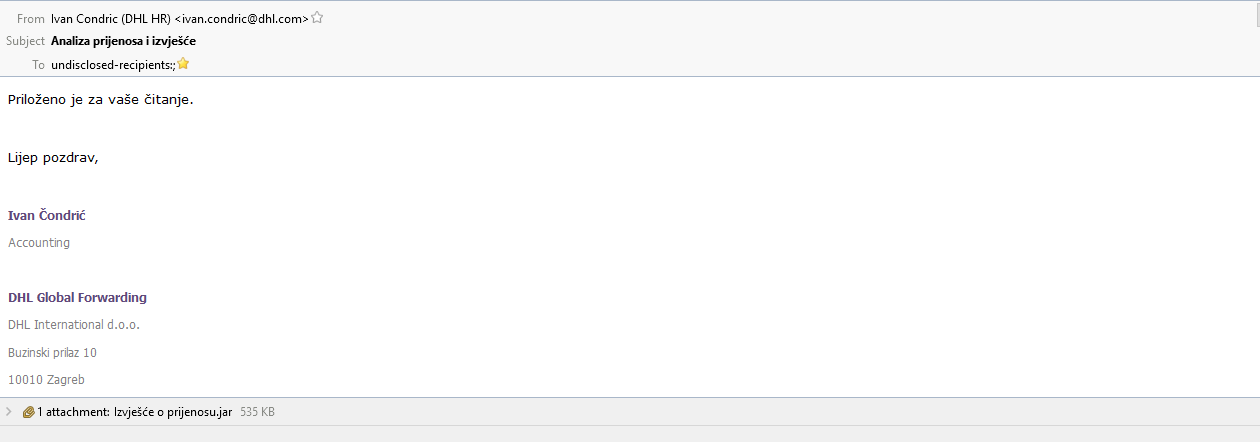Open the Izvješće o prijenosu.jar attachment
The image size is (1260, 442).
[173, 412]
